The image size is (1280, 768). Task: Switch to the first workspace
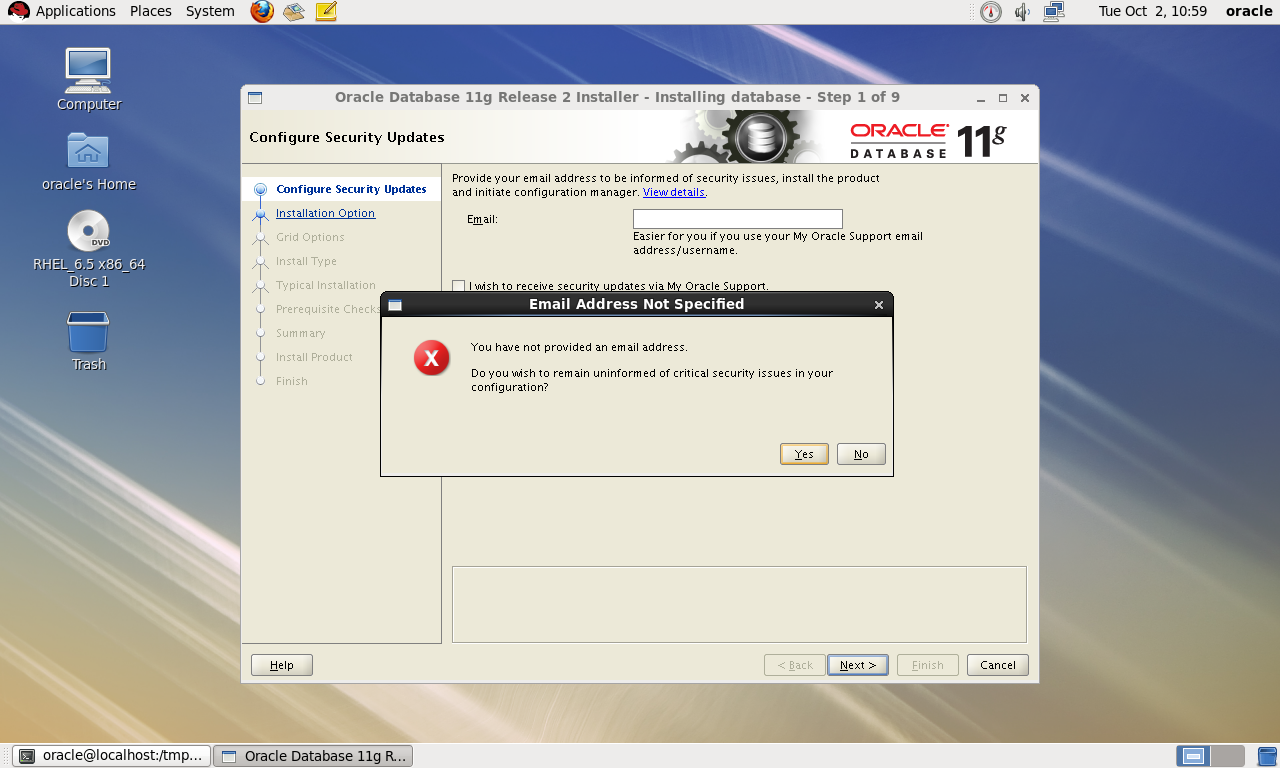tap(1193, 756)
